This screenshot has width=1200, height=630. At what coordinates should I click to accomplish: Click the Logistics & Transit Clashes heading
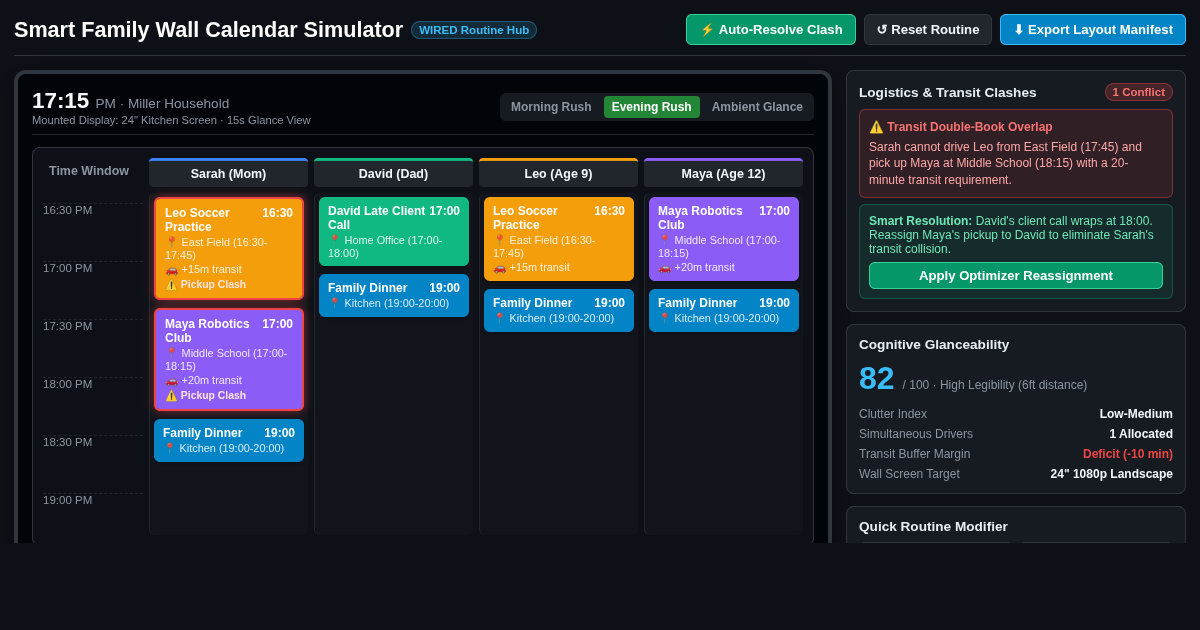click(947, 92)
